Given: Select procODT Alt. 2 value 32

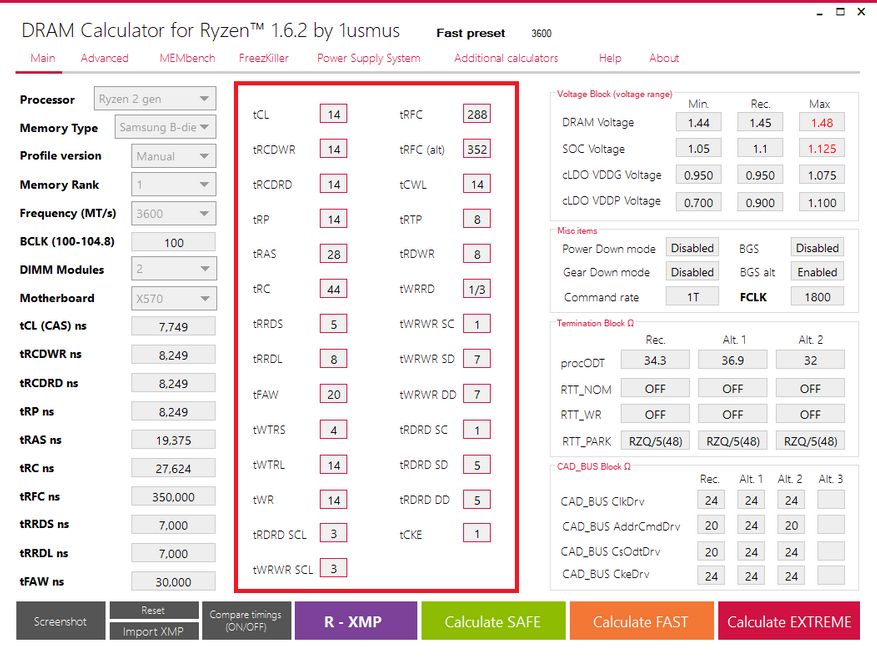Looking at the screenshot, I should click(x=810, y=360).
